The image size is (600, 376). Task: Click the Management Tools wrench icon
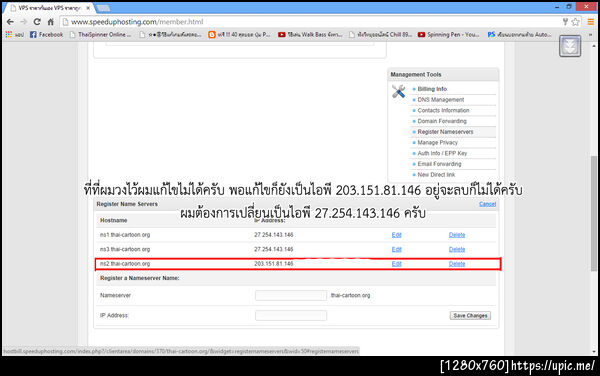point(398,91)
